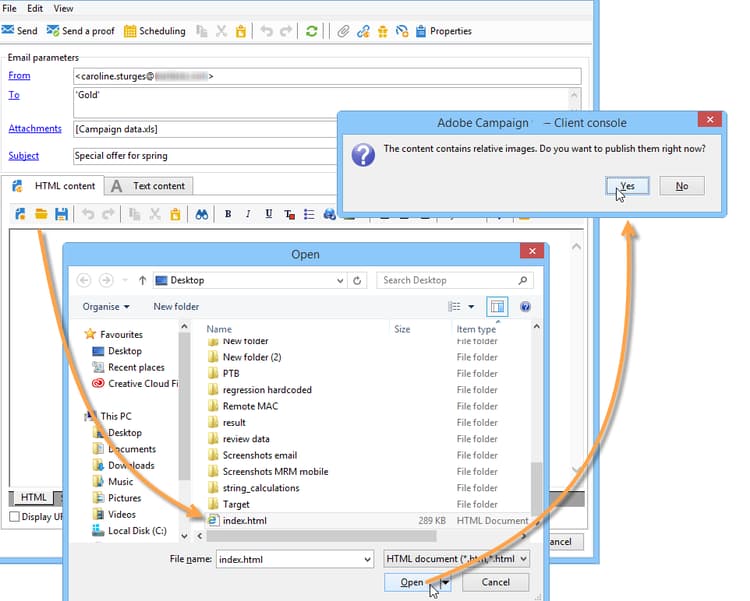Click the Open button in file dialog
The image size is (750, 601).
(412, 582)
